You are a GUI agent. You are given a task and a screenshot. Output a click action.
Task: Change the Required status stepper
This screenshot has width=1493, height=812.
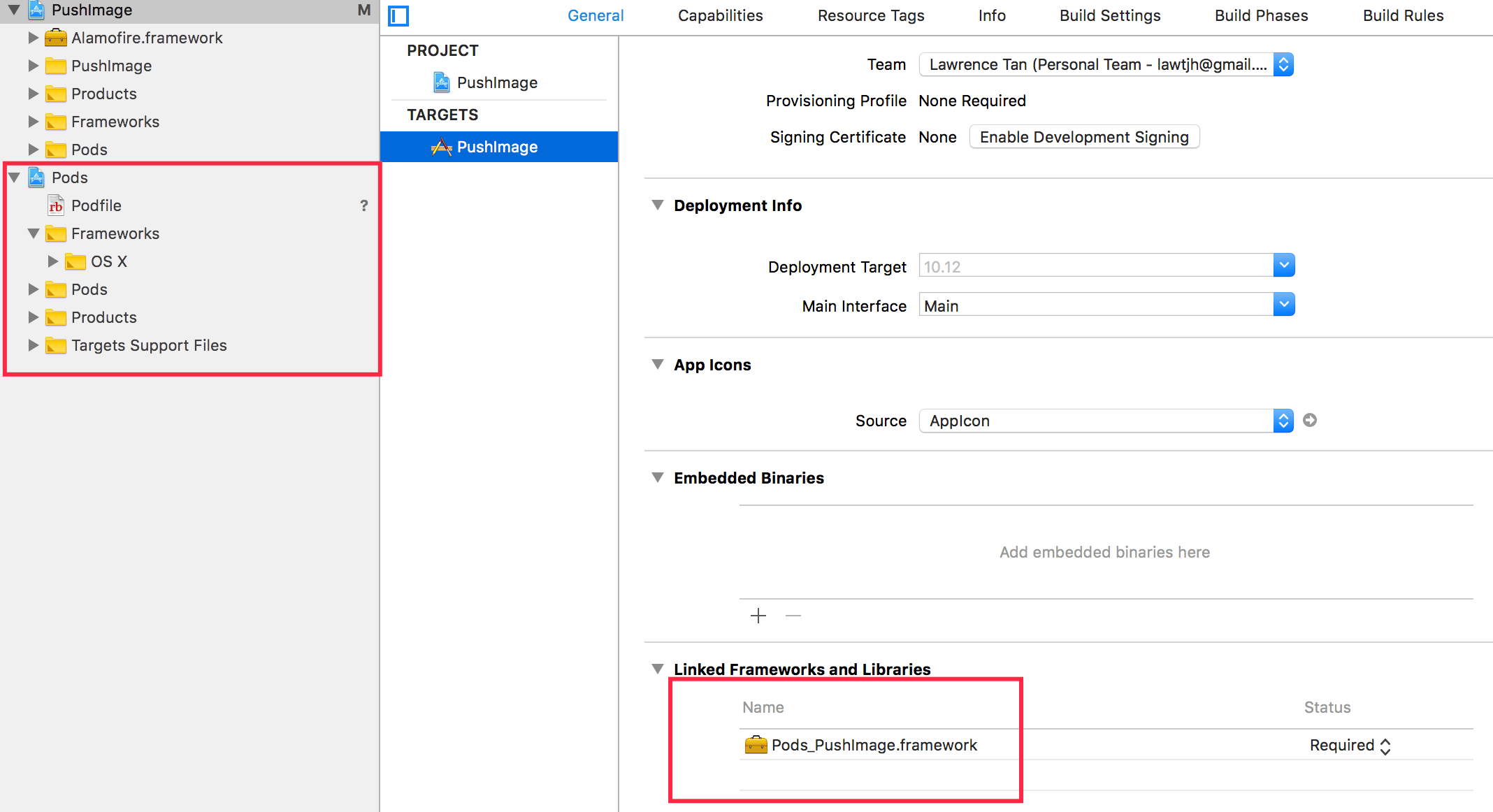click(1385, 746)
